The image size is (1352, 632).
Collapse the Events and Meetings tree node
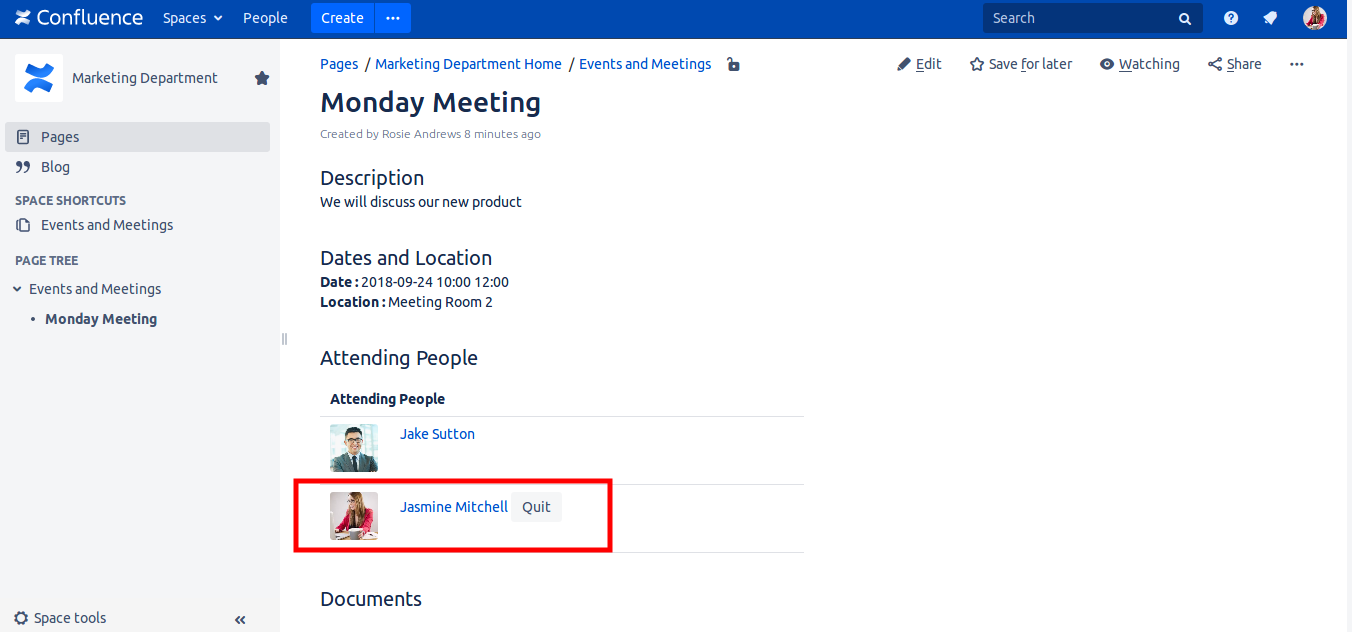(17, 289)
